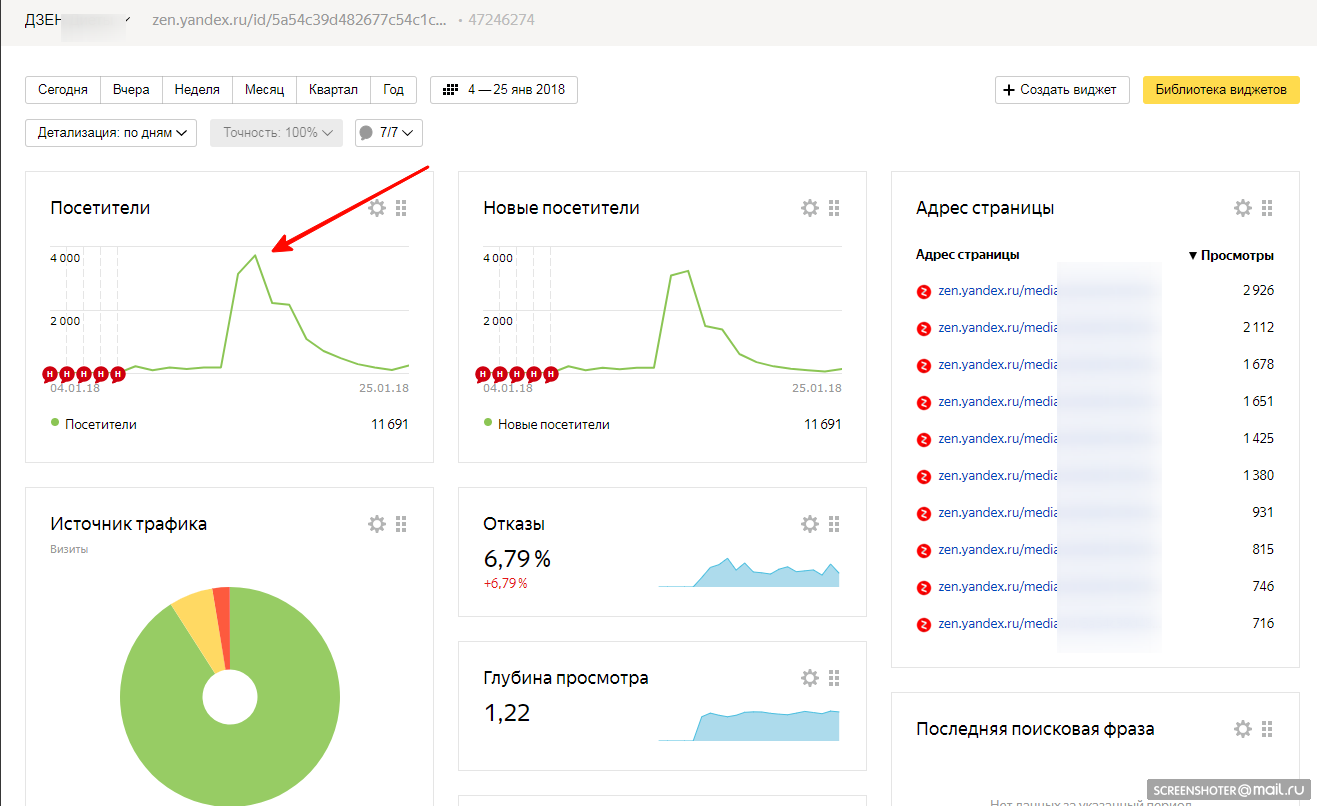Open the Точность: 100% dropdown

point(276,133)
